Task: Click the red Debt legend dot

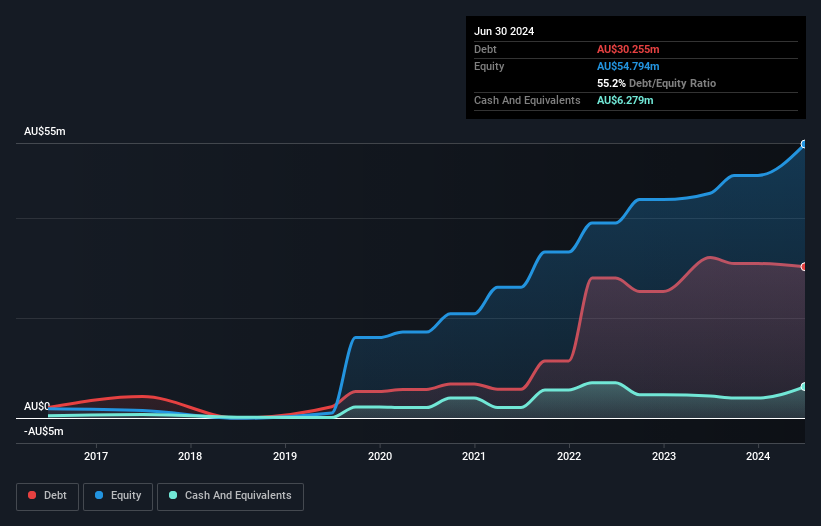Action: click(32, 495)
